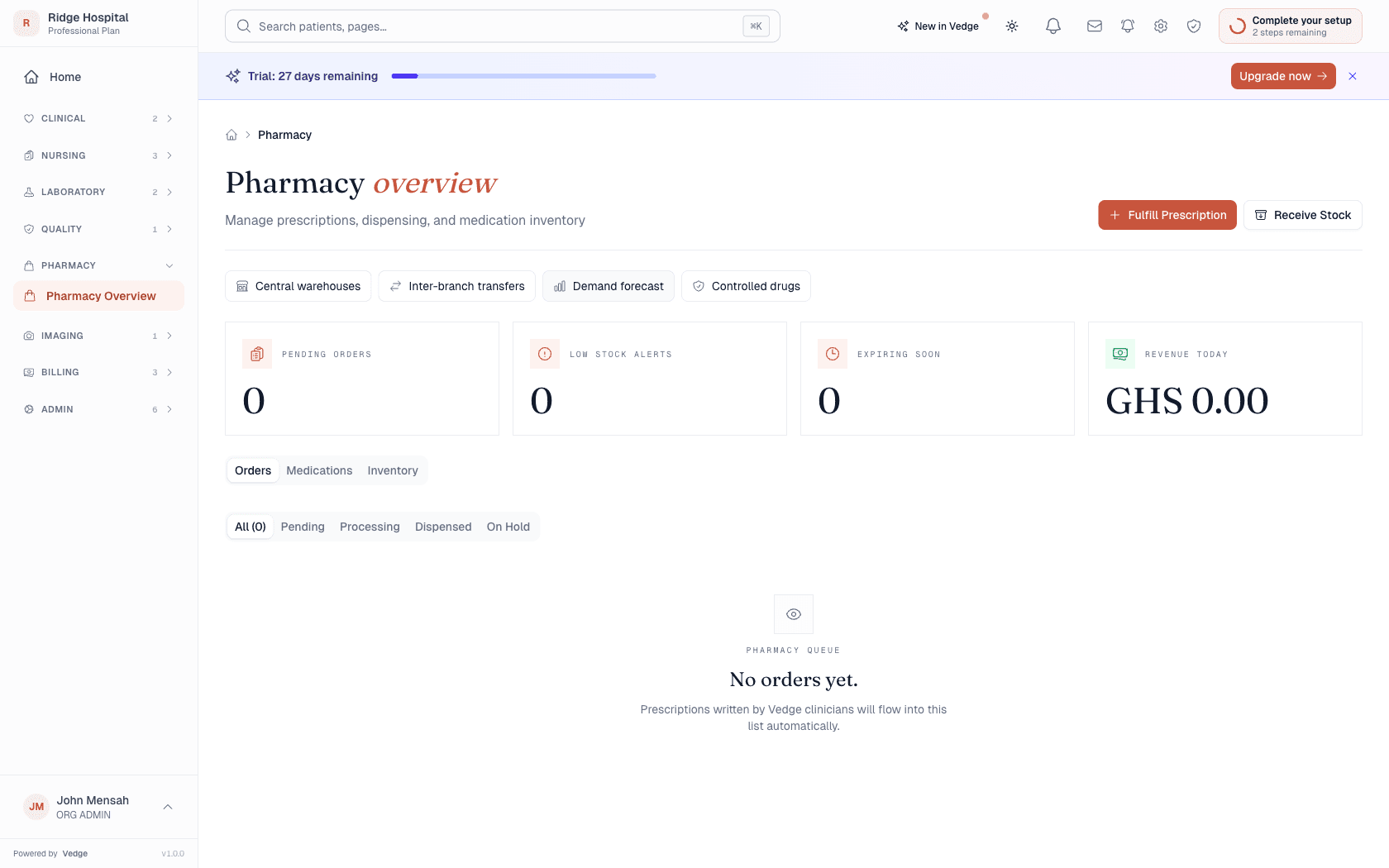
Task: Expand the Laboratory sidebar section
Action: 98,192
